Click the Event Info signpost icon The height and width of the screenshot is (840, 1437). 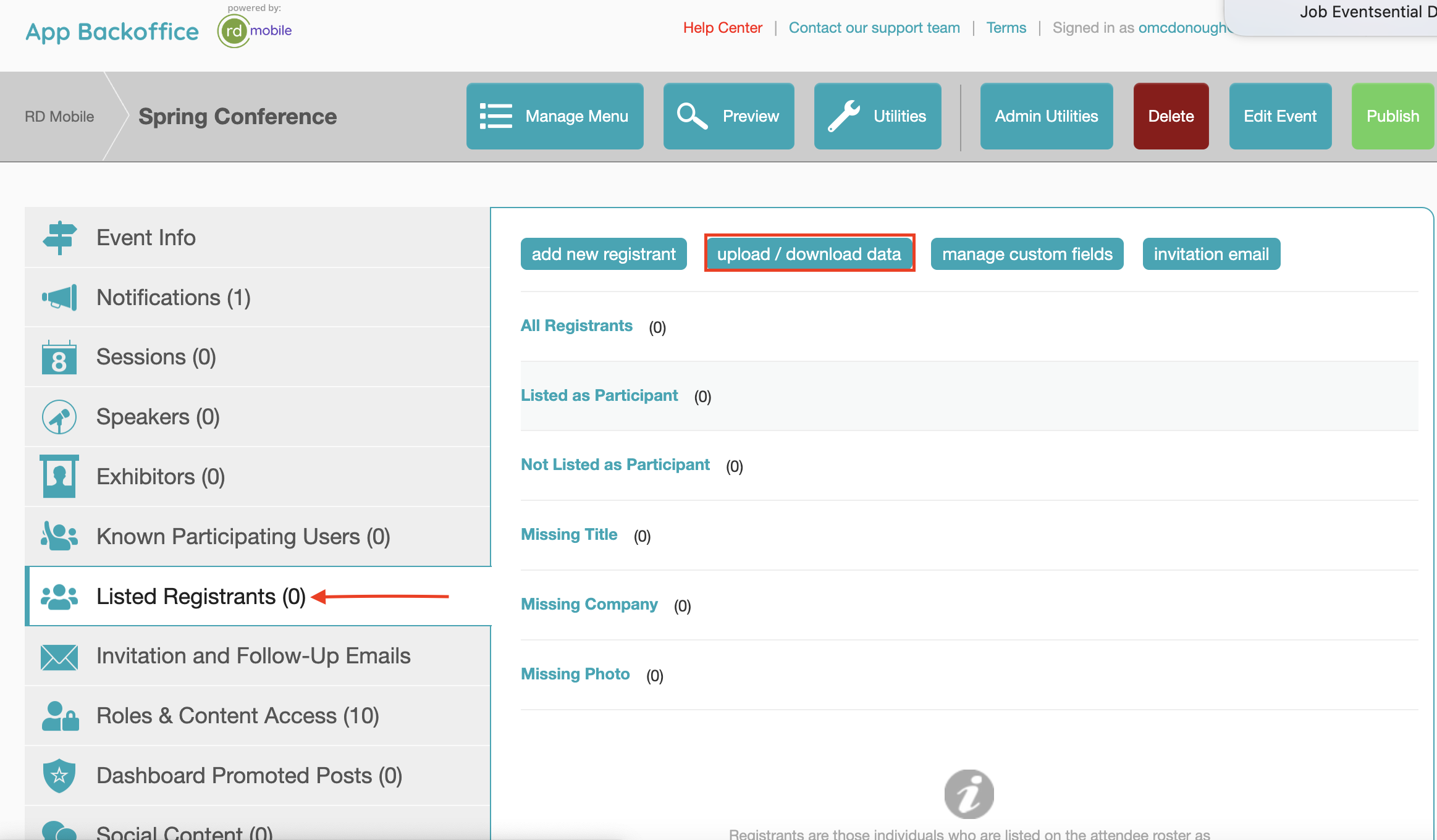coord(59,238)
